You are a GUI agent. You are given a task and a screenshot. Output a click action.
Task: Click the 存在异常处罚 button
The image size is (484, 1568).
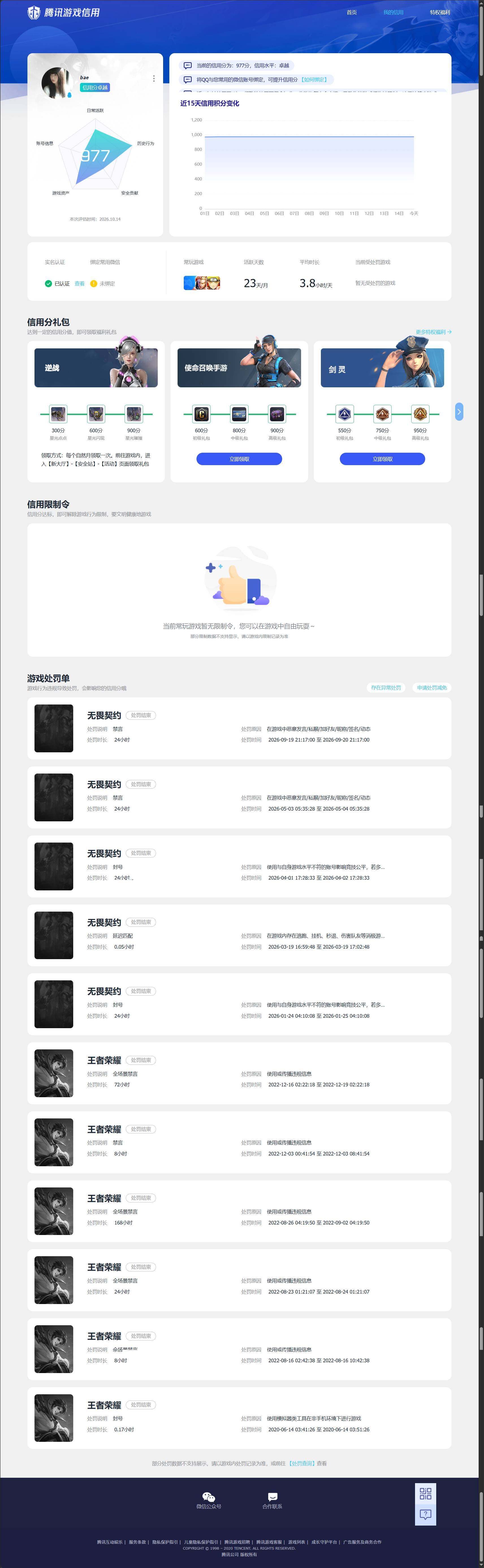[x=386, y=688]
